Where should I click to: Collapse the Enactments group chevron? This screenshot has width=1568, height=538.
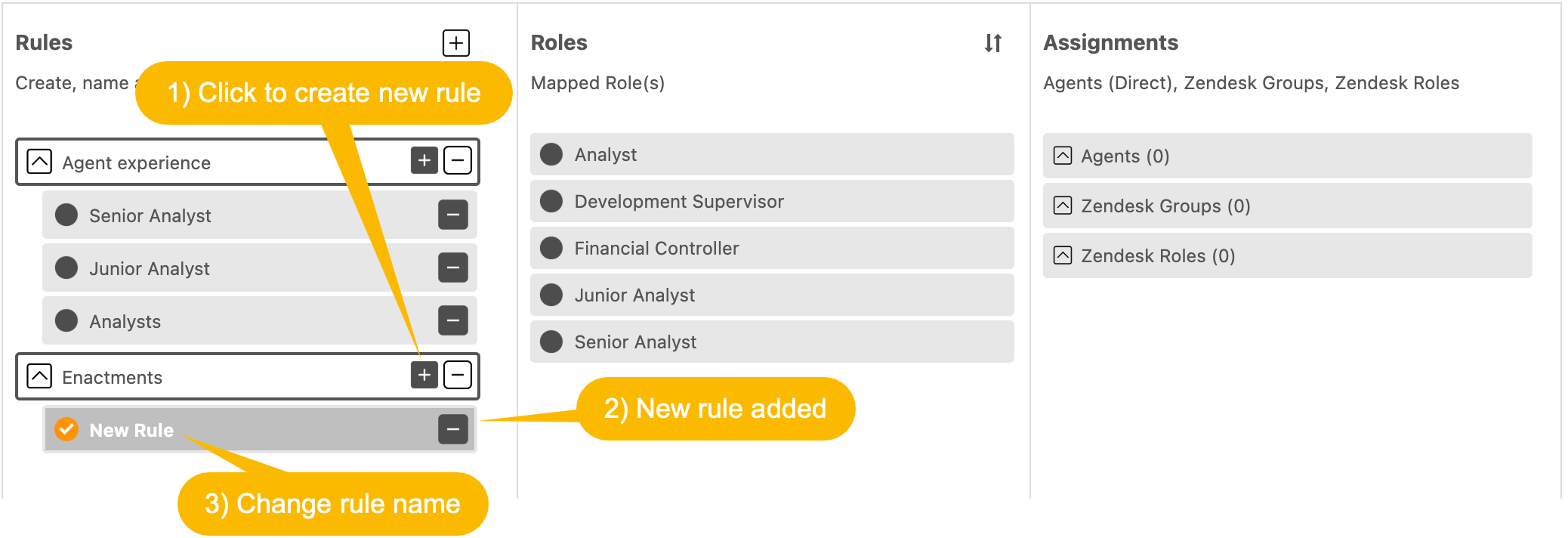pyautogui.click(x=39, y=376)
